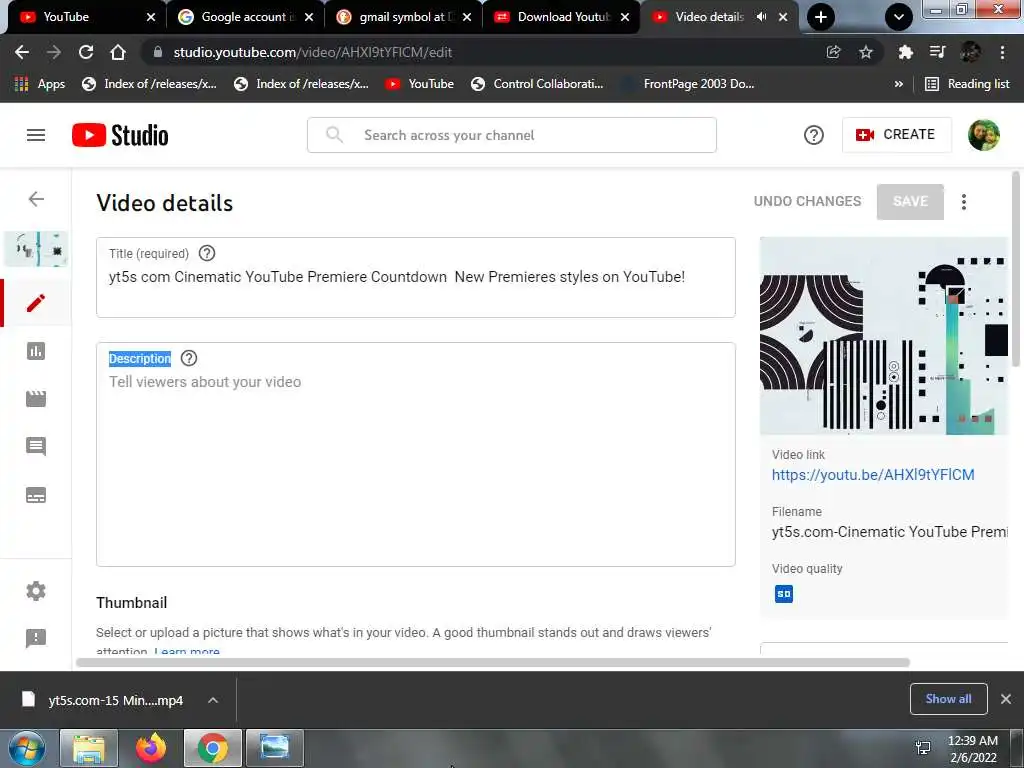
Task: Click the SAVE button
Action: pos(910,201)
